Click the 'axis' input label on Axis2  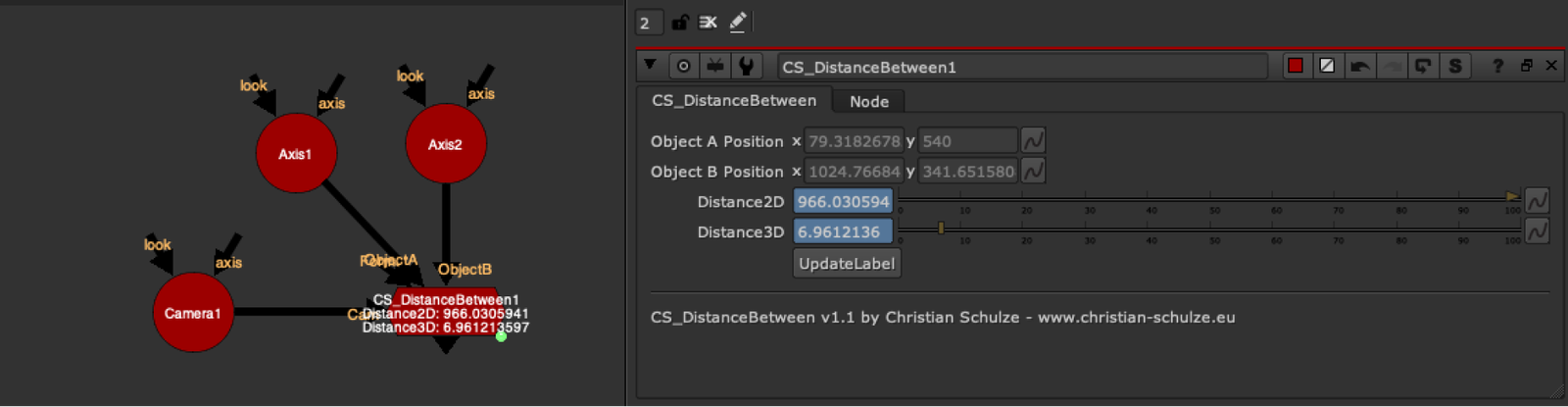pos(481,94)
